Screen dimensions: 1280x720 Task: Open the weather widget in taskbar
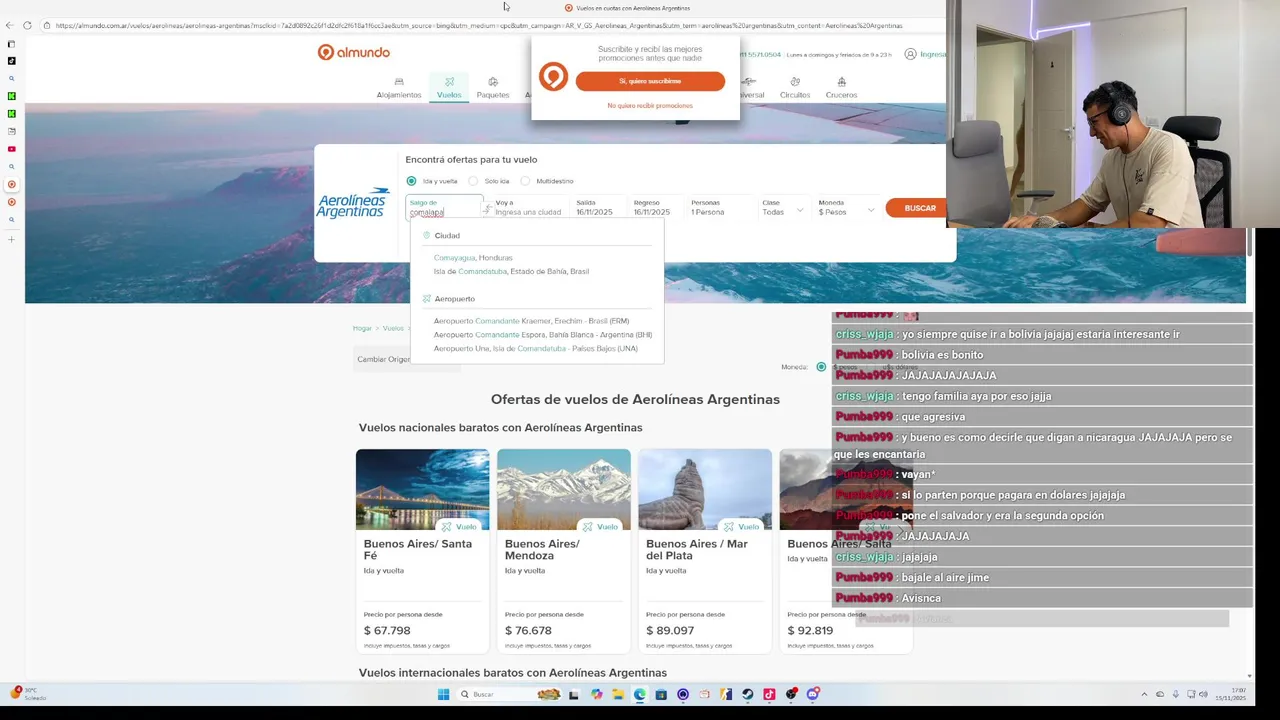click(x=28, y=694)
